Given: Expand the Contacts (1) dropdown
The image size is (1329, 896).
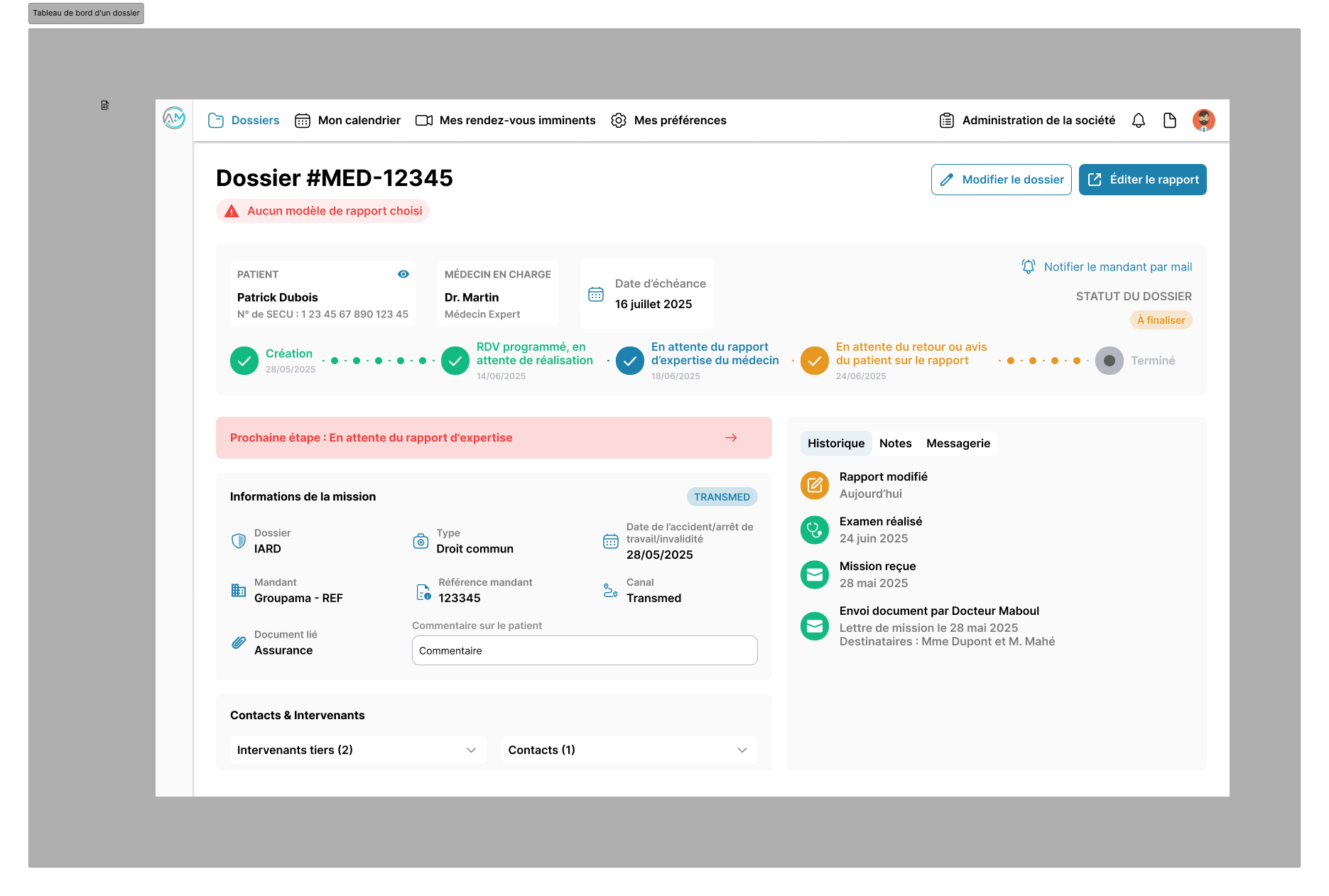Looking at the screenshot, I should tap(629, 750).
